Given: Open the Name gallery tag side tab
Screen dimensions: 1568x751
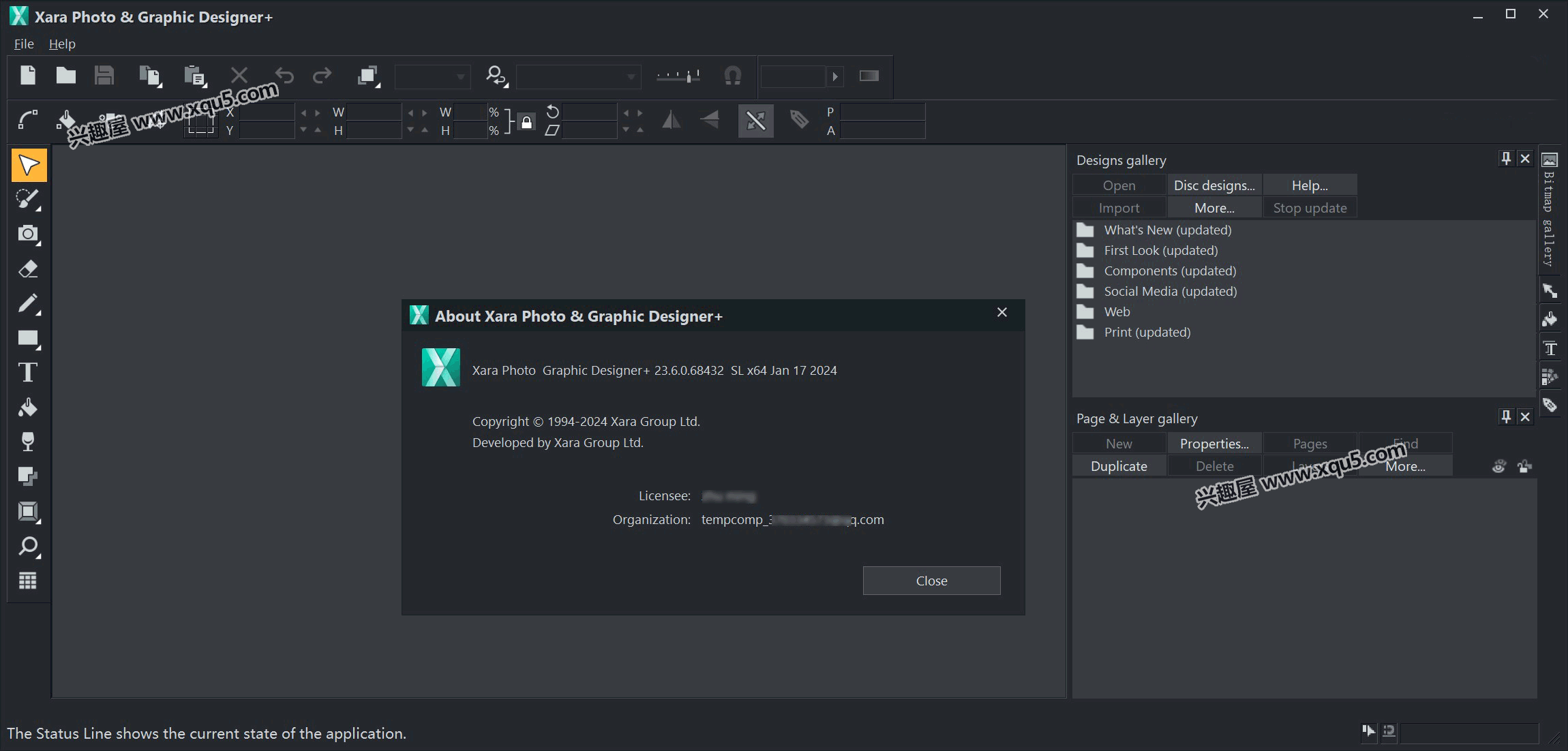Looking at the screenshot, I should point(1550,405).
